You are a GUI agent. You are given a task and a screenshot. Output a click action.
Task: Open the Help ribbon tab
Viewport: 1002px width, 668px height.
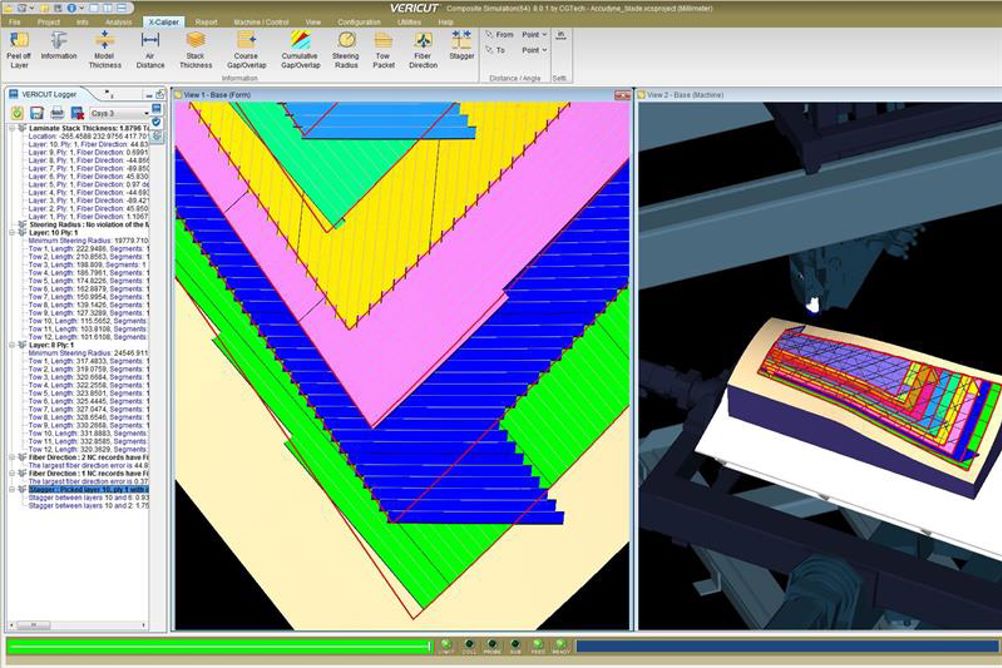click(x=445, y=22)
